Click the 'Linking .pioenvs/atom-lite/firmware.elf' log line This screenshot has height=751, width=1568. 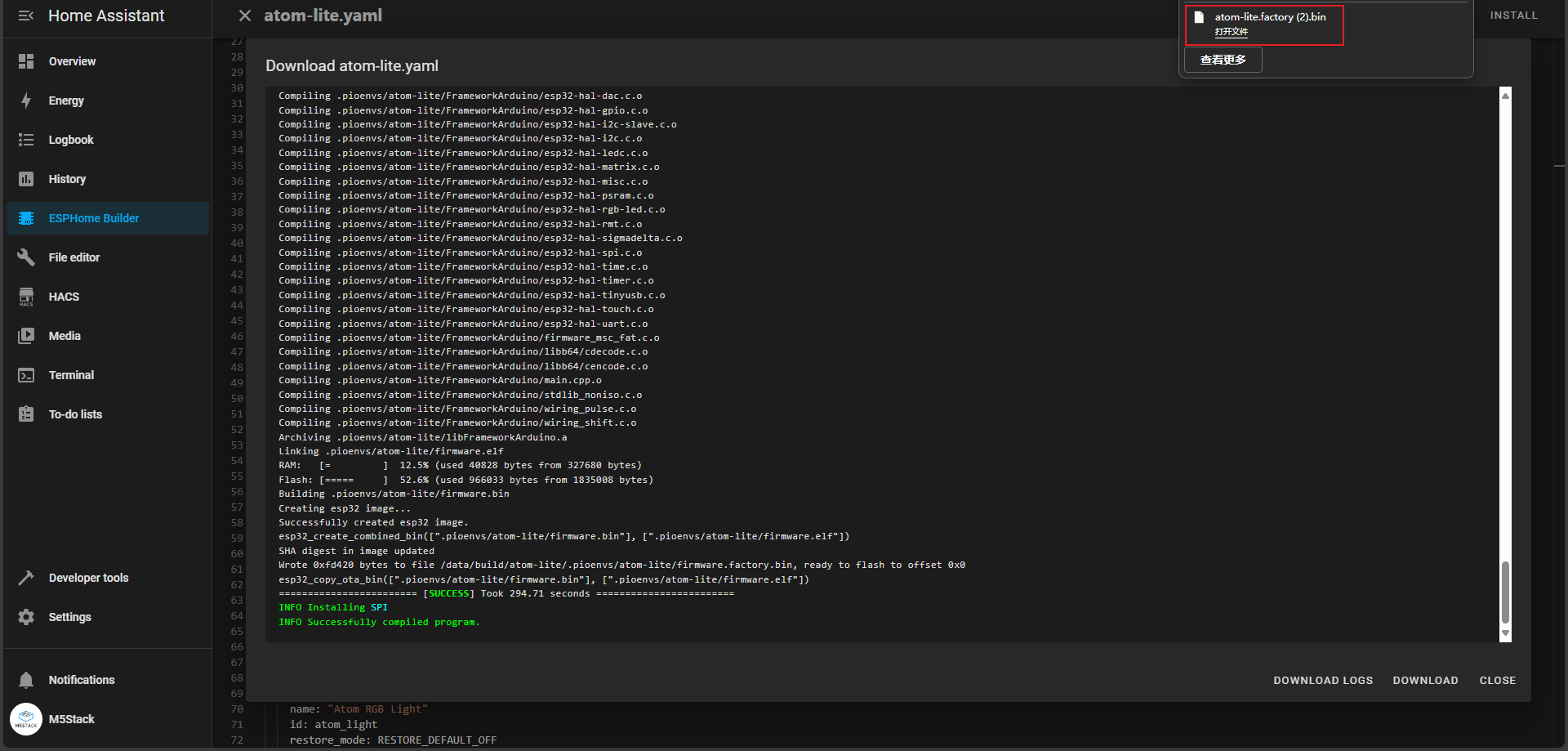[391, 451]
